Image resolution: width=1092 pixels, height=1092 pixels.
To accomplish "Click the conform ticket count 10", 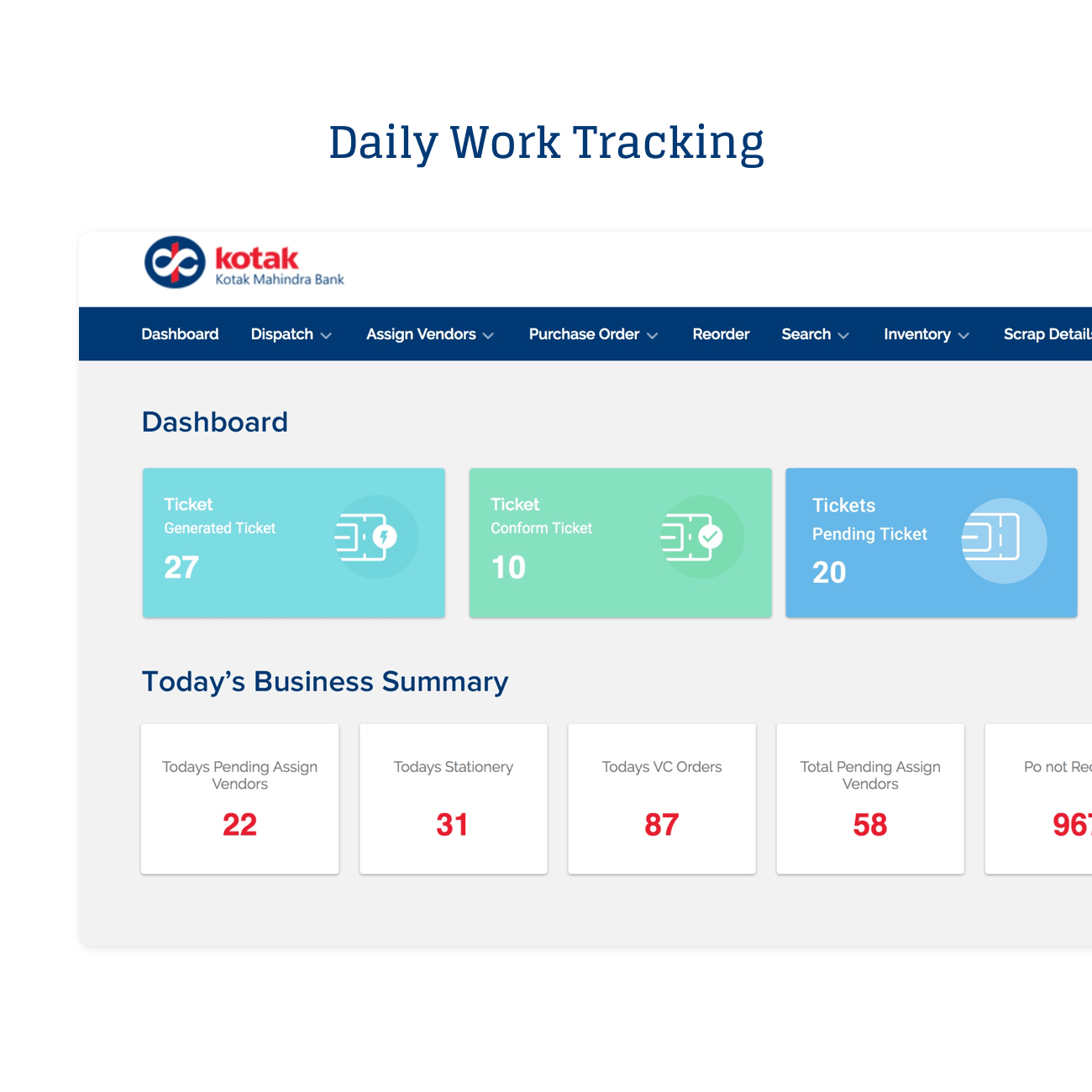I will 508,568.
